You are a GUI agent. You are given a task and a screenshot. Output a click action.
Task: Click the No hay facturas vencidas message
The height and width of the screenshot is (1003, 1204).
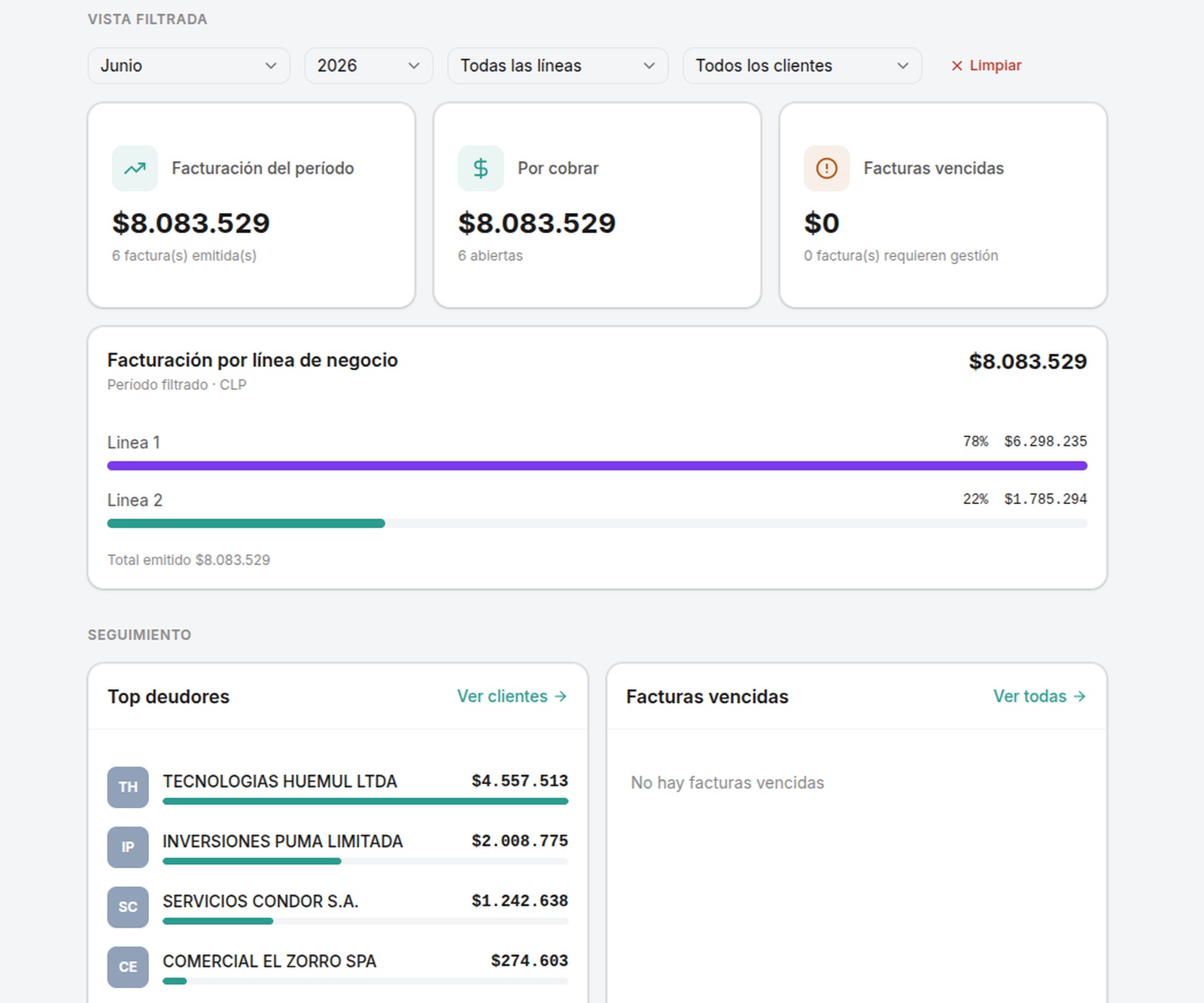coord(728,783)
